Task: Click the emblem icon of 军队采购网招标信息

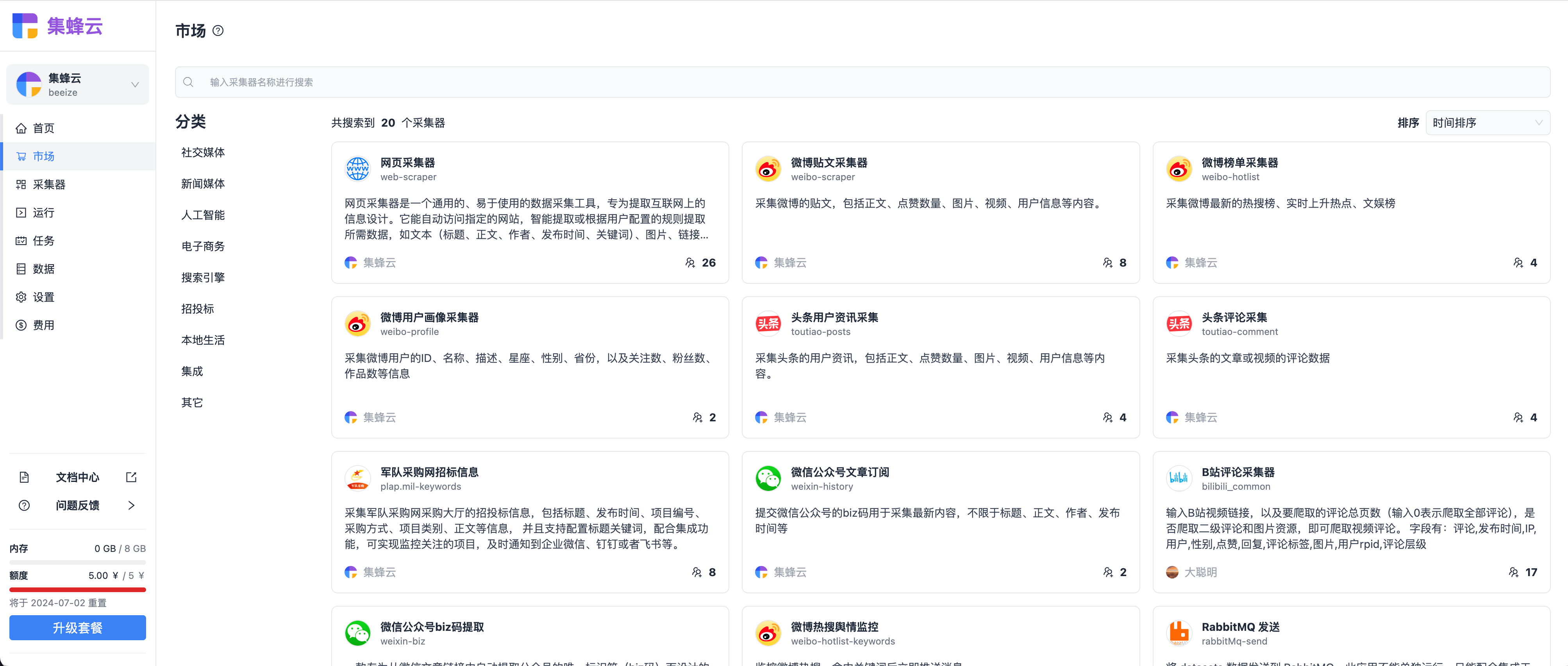Action: click(x=358, y=478)
